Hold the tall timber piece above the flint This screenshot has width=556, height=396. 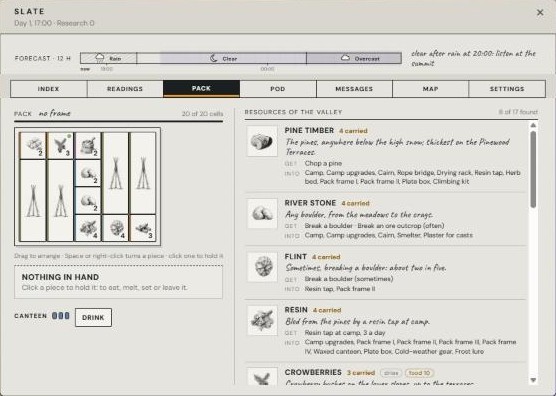[116, 173]
